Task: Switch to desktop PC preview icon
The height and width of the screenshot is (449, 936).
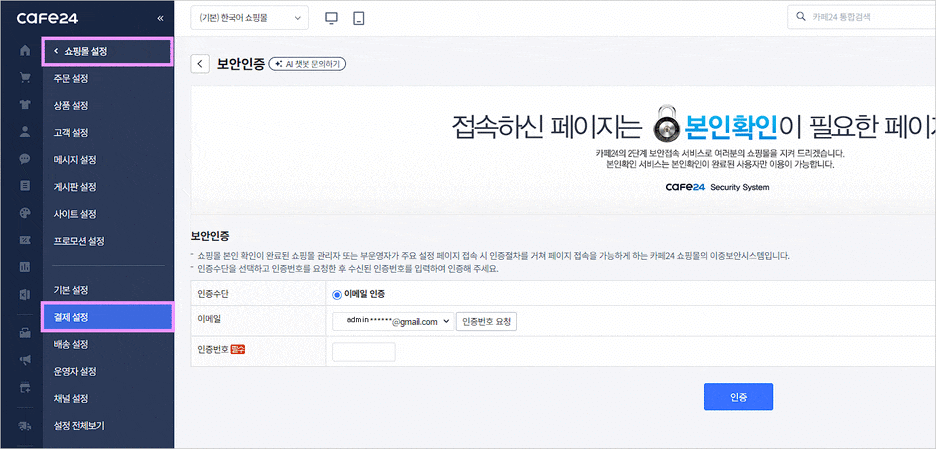Action: [x=331, y=18]
